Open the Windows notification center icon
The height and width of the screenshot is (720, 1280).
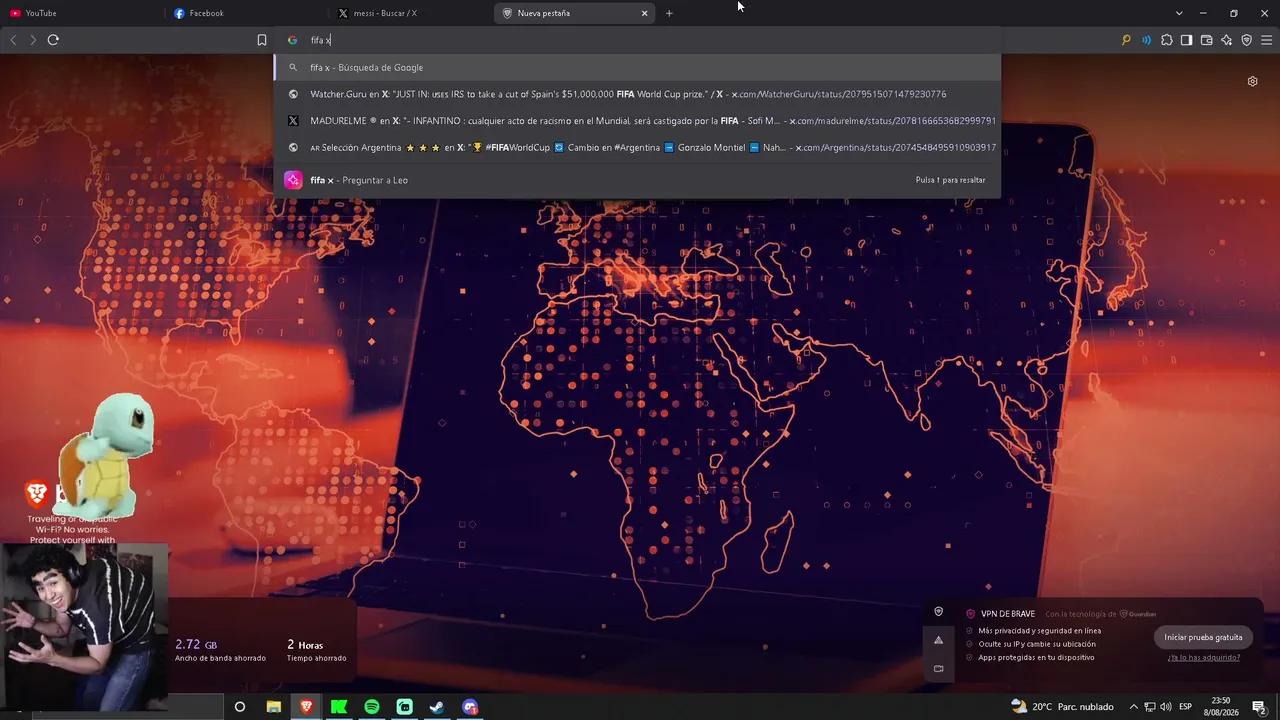(1259, 707)
